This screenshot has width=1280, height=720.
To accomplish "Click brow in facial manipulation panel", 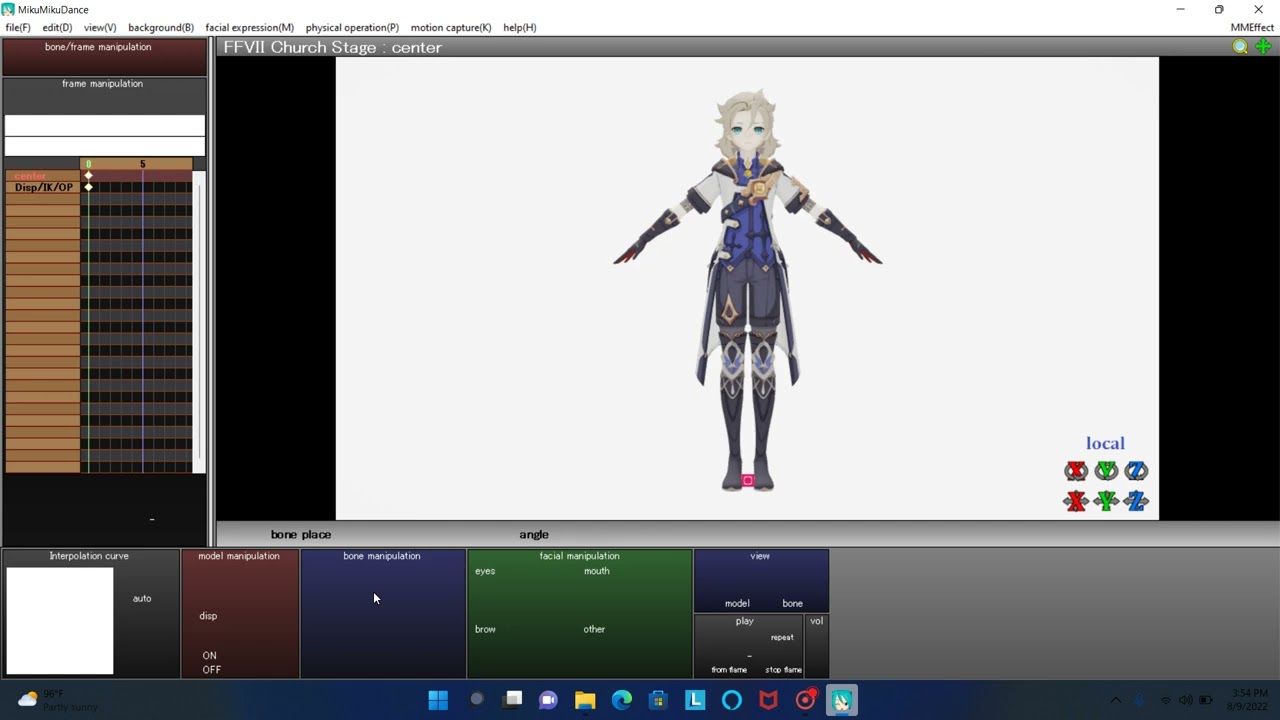I will [x=485, y=629].
